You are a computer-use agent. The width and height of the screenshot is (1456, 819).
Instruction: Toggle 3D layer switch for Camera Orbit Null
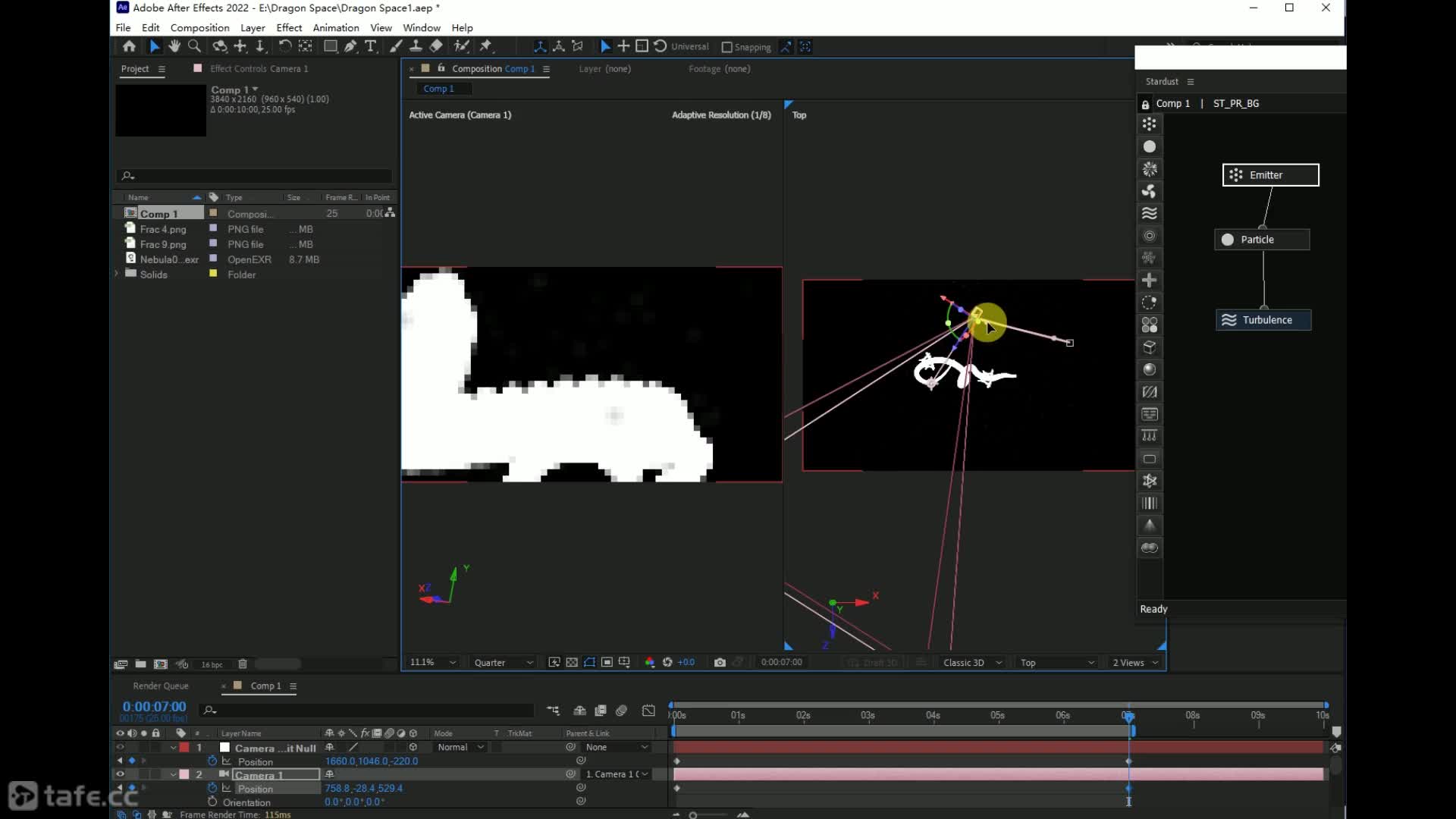(x=413, y=748)
